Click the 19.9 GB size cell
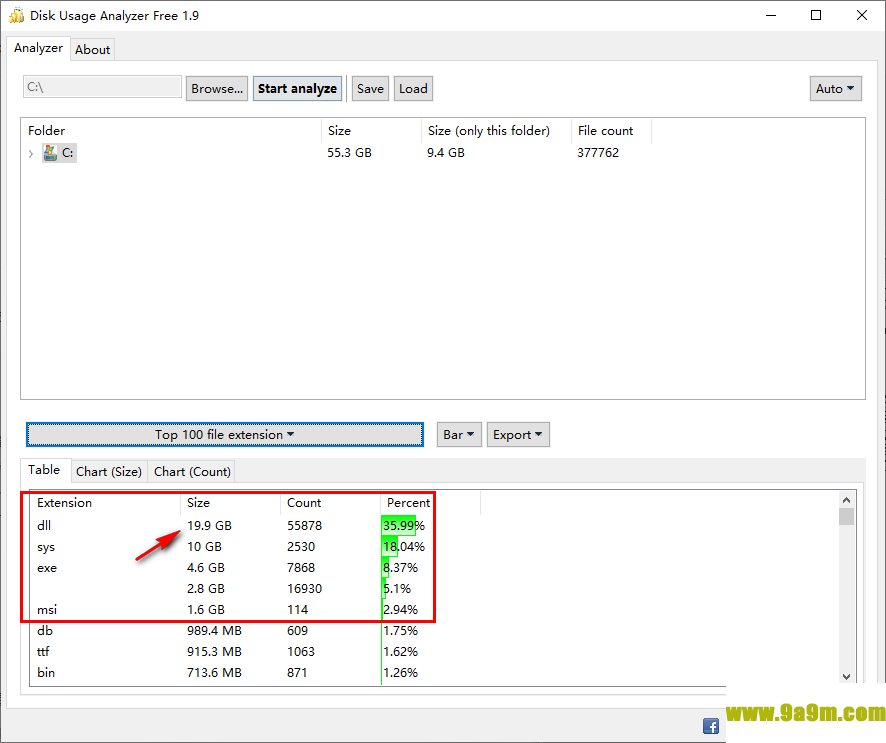The height and width of the screenshot is (743, 886). (209, 525)
